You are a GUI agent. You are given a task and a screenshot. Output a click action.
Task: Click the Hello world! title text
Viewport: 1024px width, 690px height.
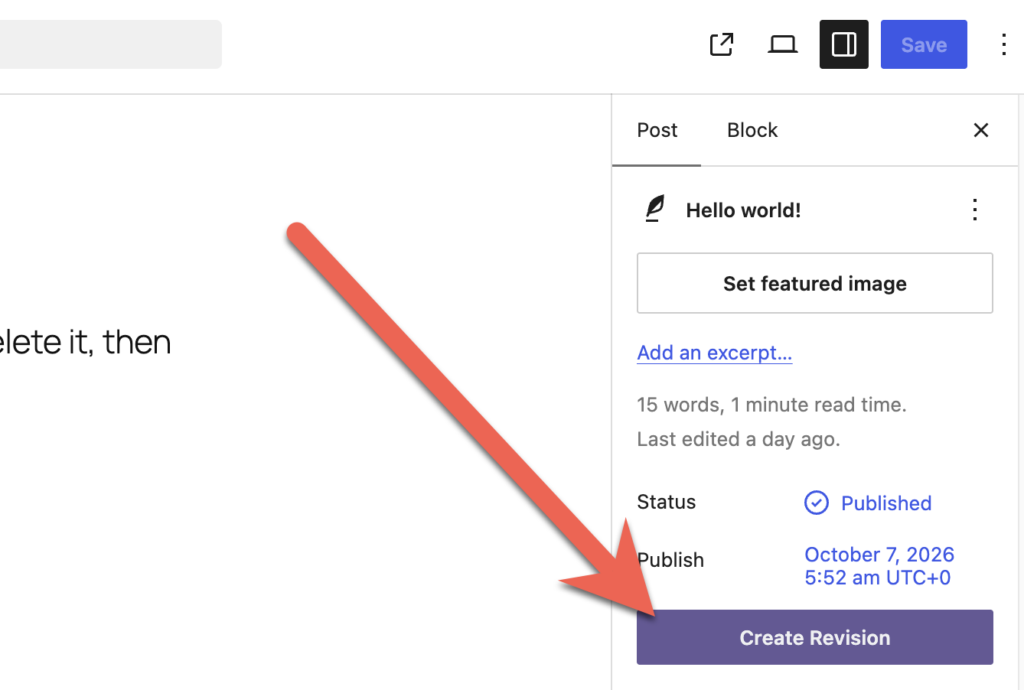pyautogui.click(x=743, y=210)
